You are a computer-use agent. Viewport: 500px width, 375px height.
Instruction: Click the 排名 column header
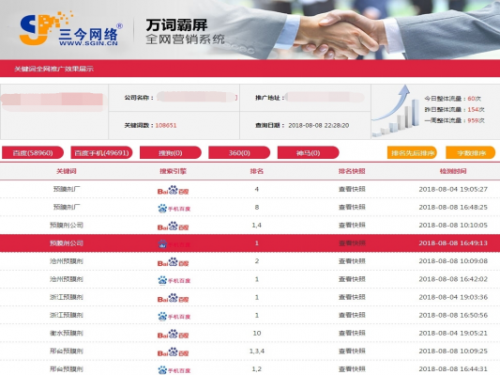(x=257, y=171)
